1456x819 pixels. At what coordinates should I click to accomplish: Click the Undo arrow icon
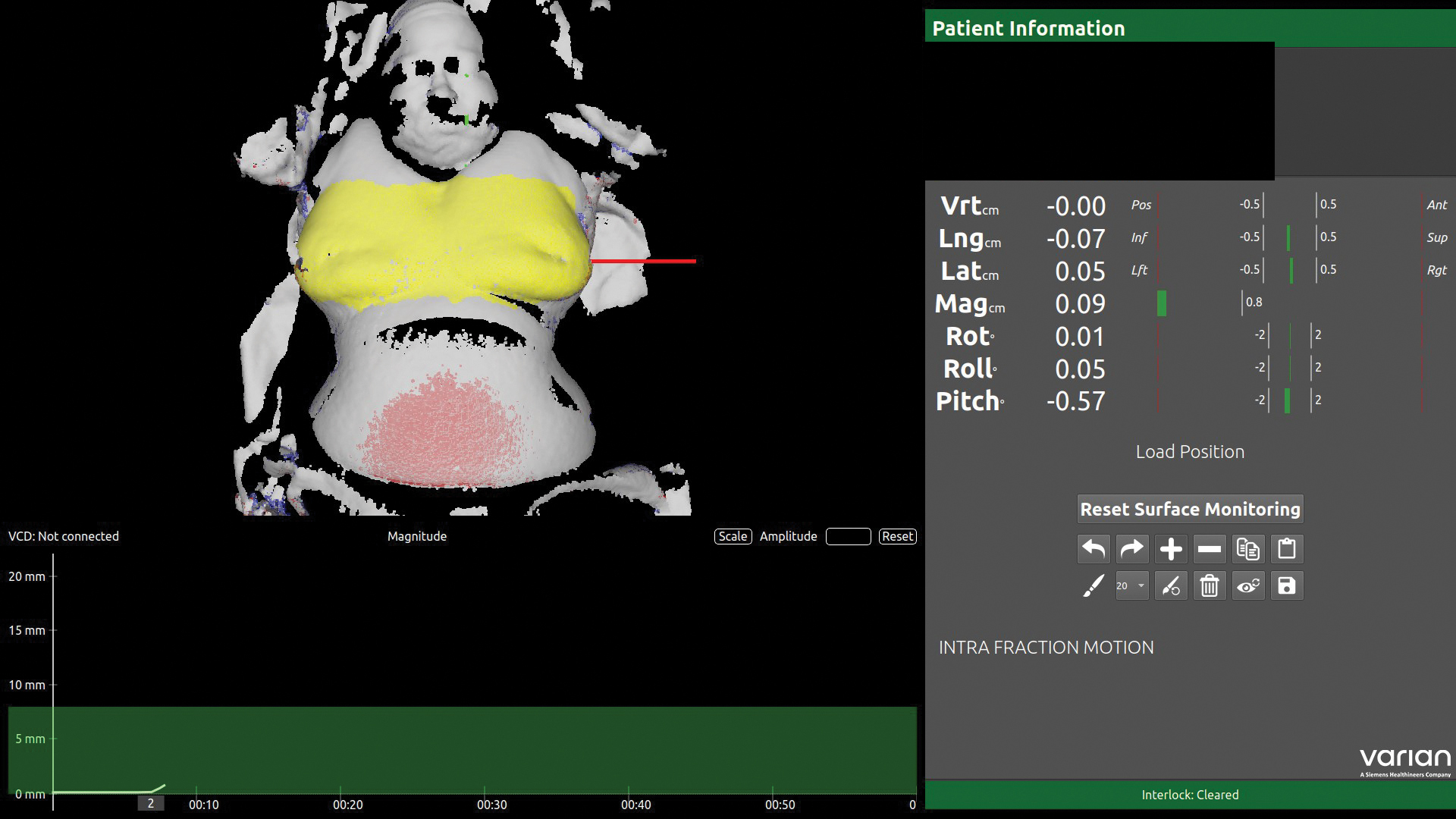pos(1093,548)
